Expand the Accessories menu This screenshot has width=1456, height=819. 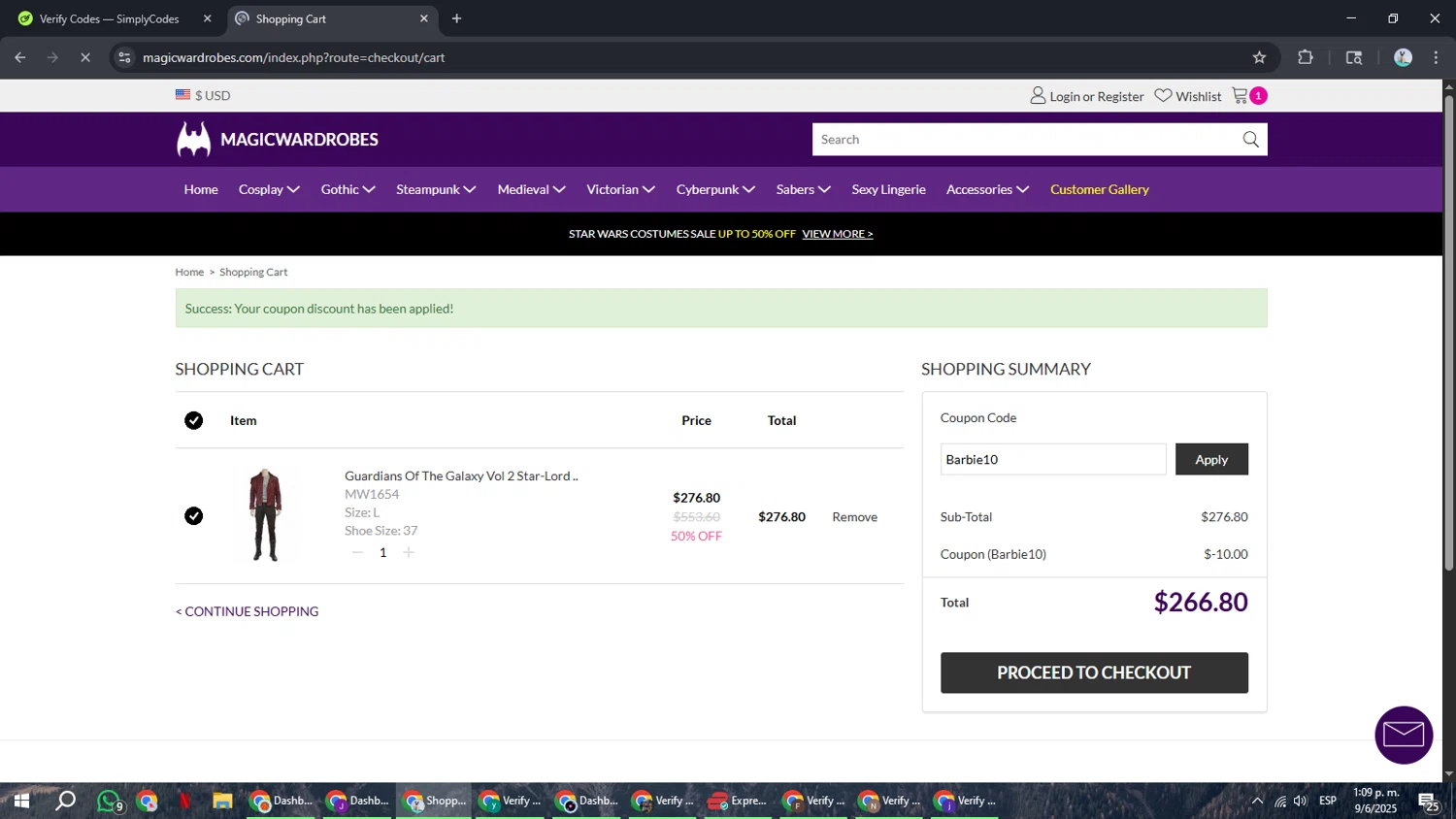(x=988, y=189)
